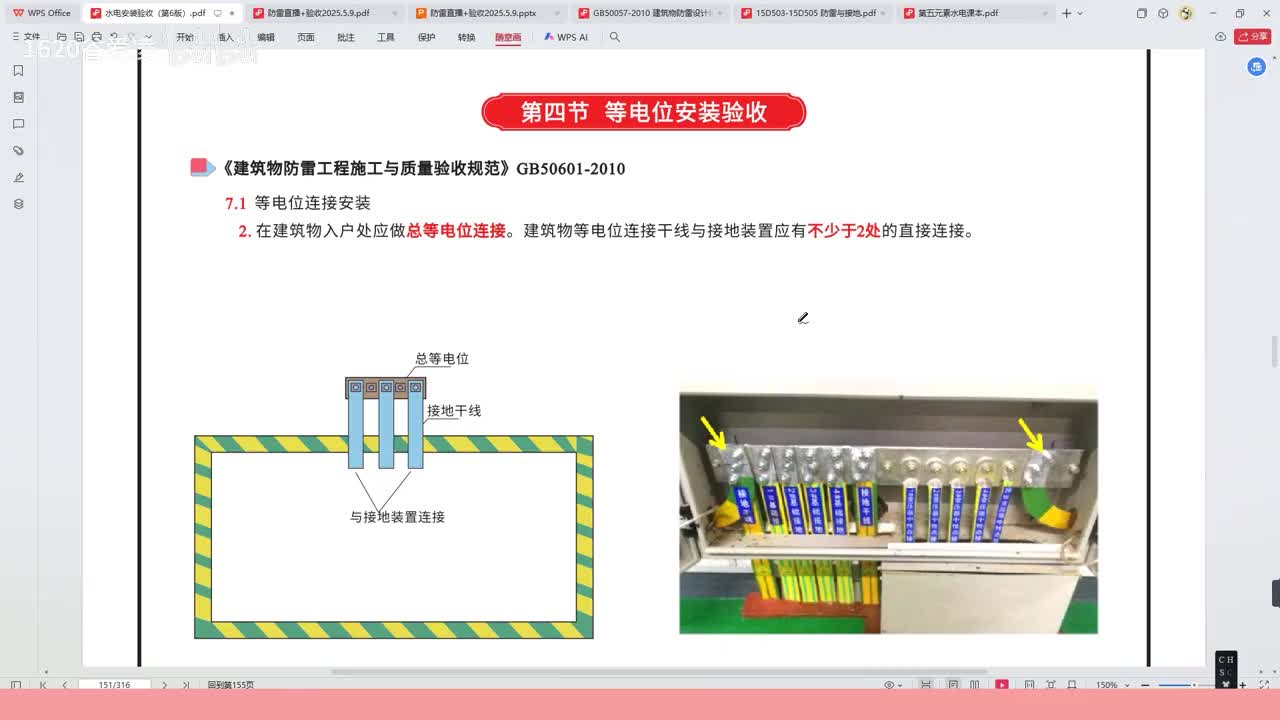1280x720 pixels.
Task: Click the cloud upload icon
Action: click(x=1220, y=36)
